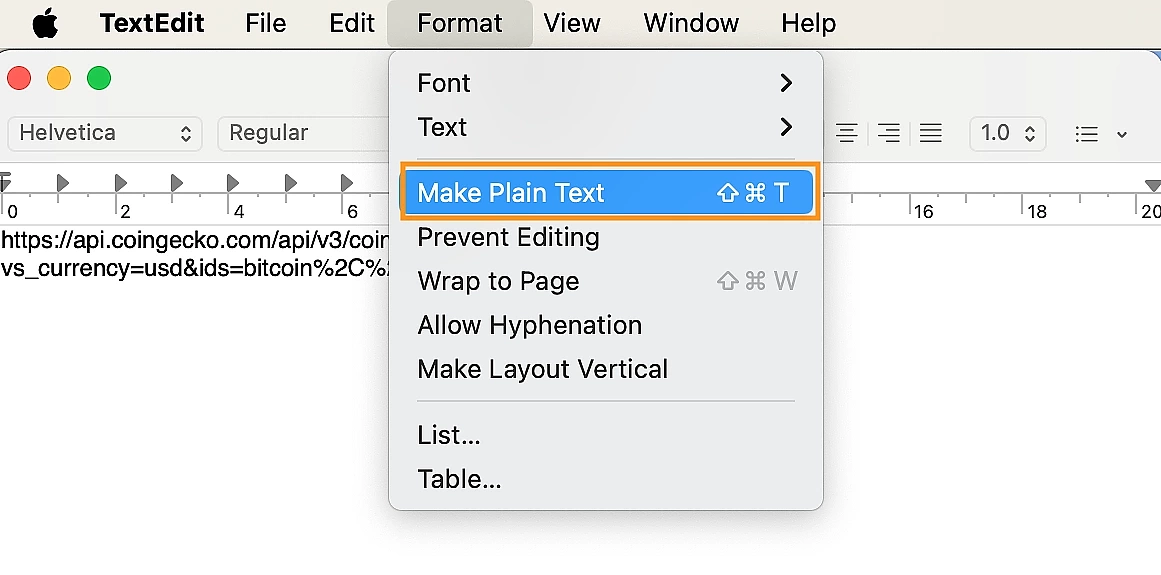The width and height of the screenshot is (1161, 575).
Task: Click the green zoom window button
Action: pyautogui.click(x=99, y=78)
